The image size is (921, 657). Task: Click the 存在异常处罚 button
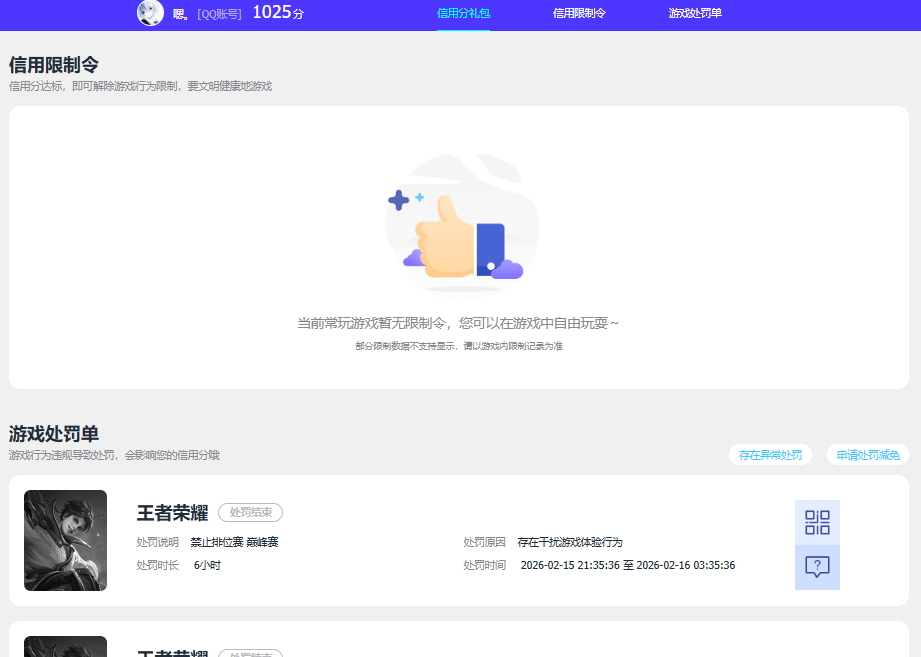pyautogui.click(x=770, y=455)
